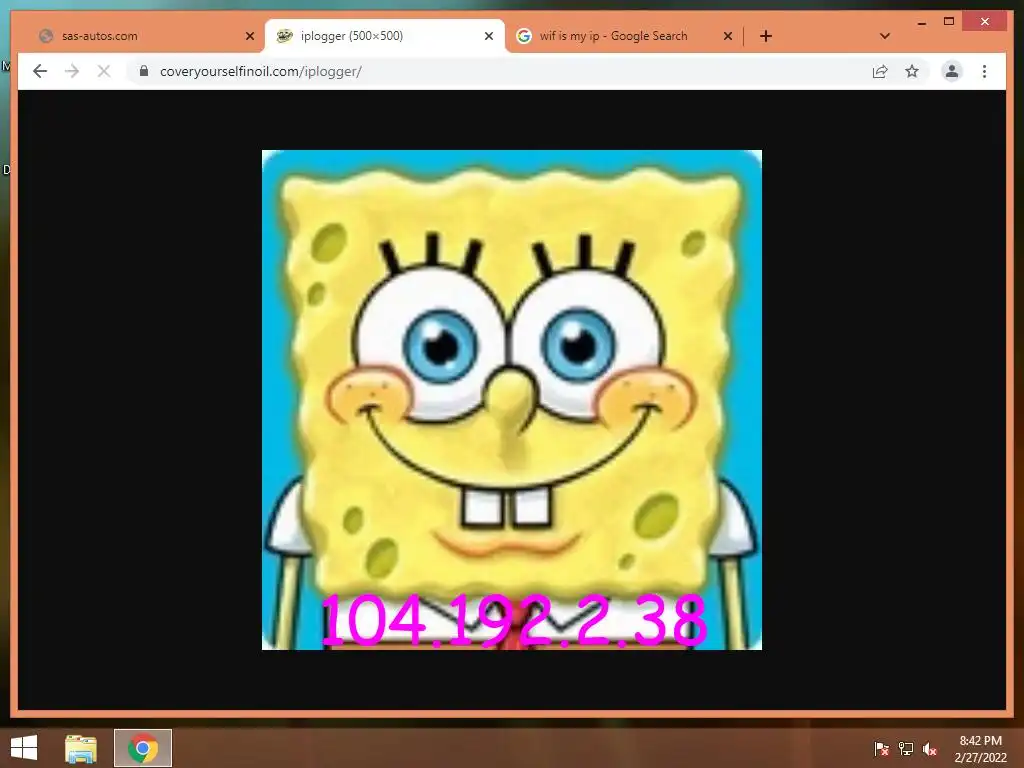This screenshot has width=1024, height=768.
Task: Close the Chrome window
Action: (x=985, y=22)
